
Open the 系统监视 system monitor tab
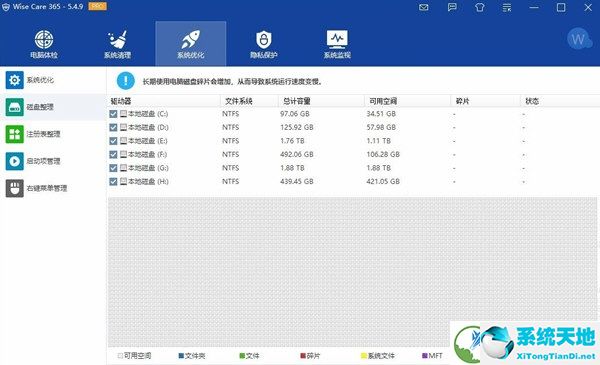click(337, 44)
